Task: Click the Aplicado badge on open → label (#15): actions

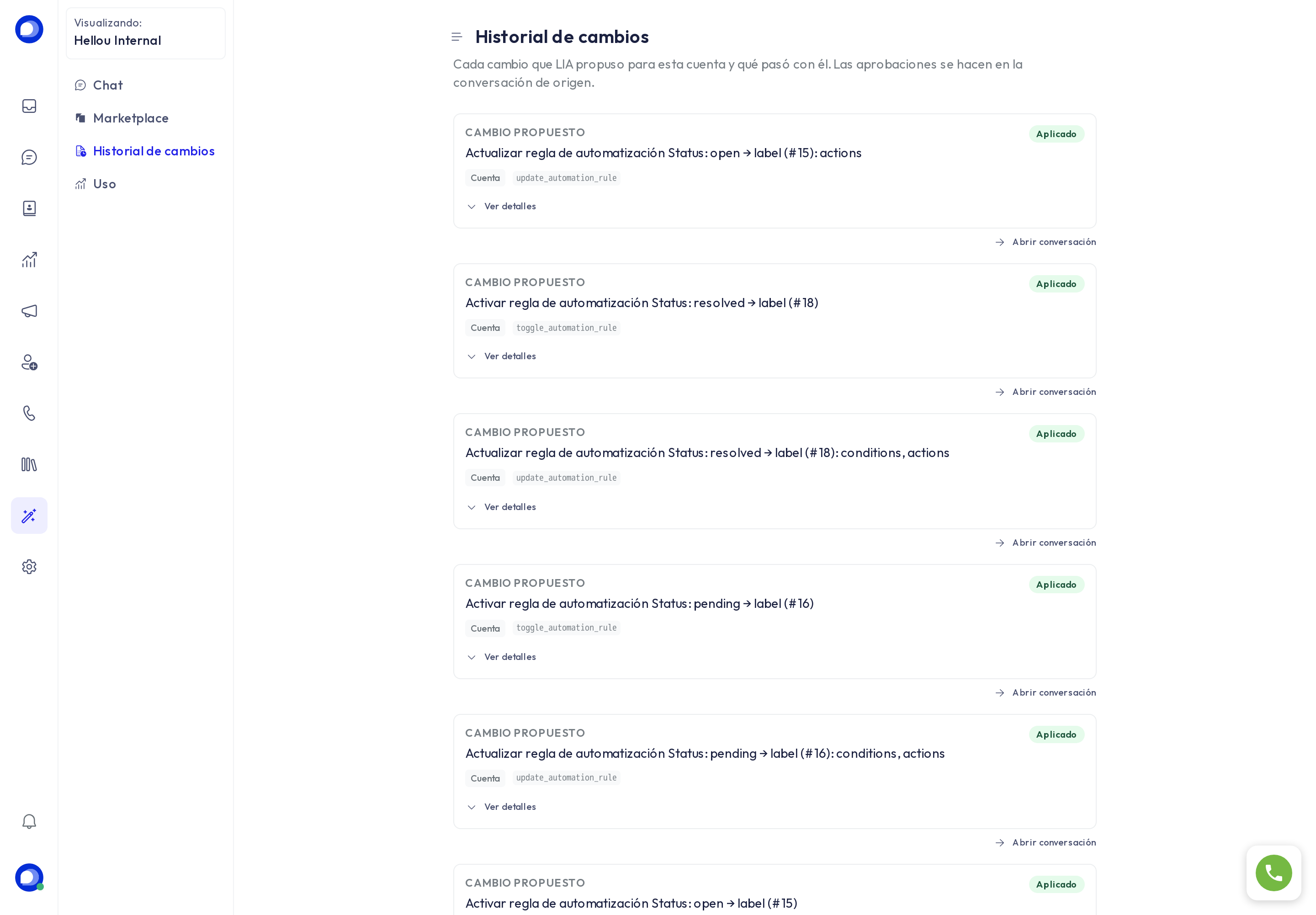Action: pos(1056,134)
